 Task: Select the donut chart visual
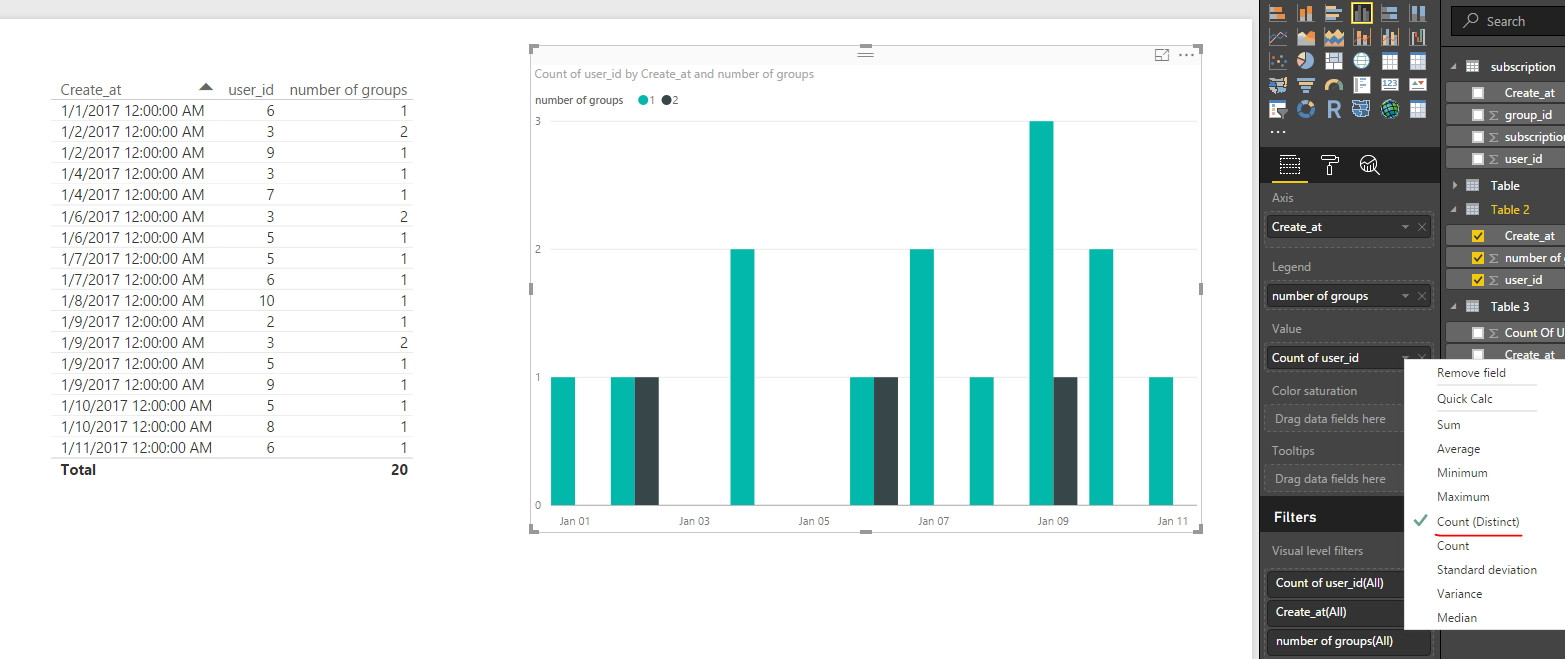pos(1305,109)
